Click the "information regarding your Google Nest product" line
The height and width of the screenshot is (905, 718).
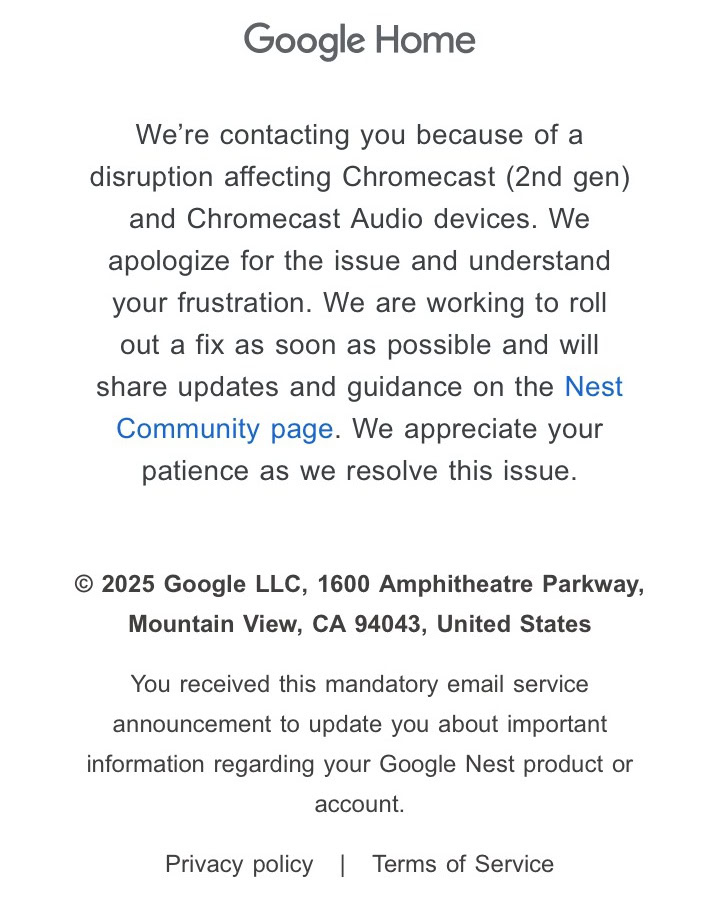point(359,764)
